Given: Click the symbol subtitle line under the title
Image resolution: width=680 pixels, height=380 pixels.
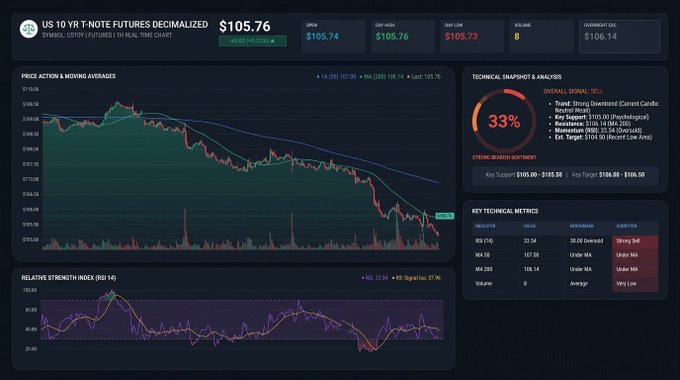Looking at the screenshot, I should [107, 35].
